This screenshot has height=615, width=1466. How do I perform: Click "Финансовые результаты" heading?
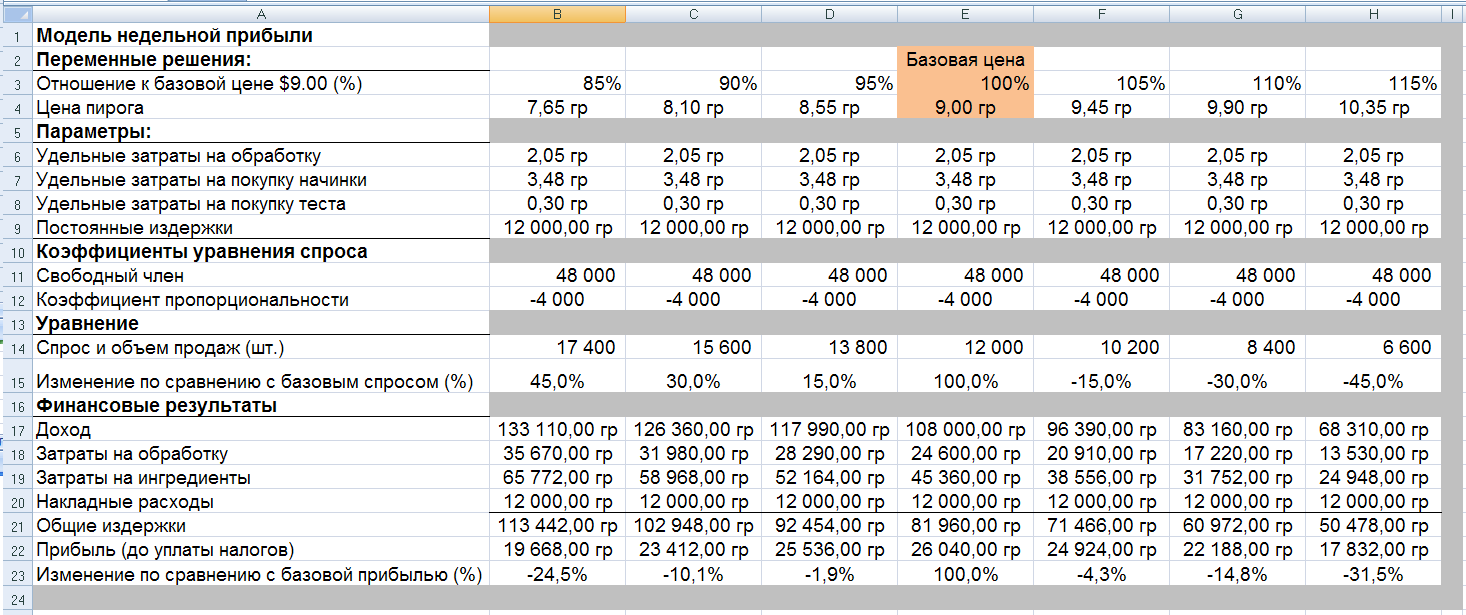click(156, 405)
